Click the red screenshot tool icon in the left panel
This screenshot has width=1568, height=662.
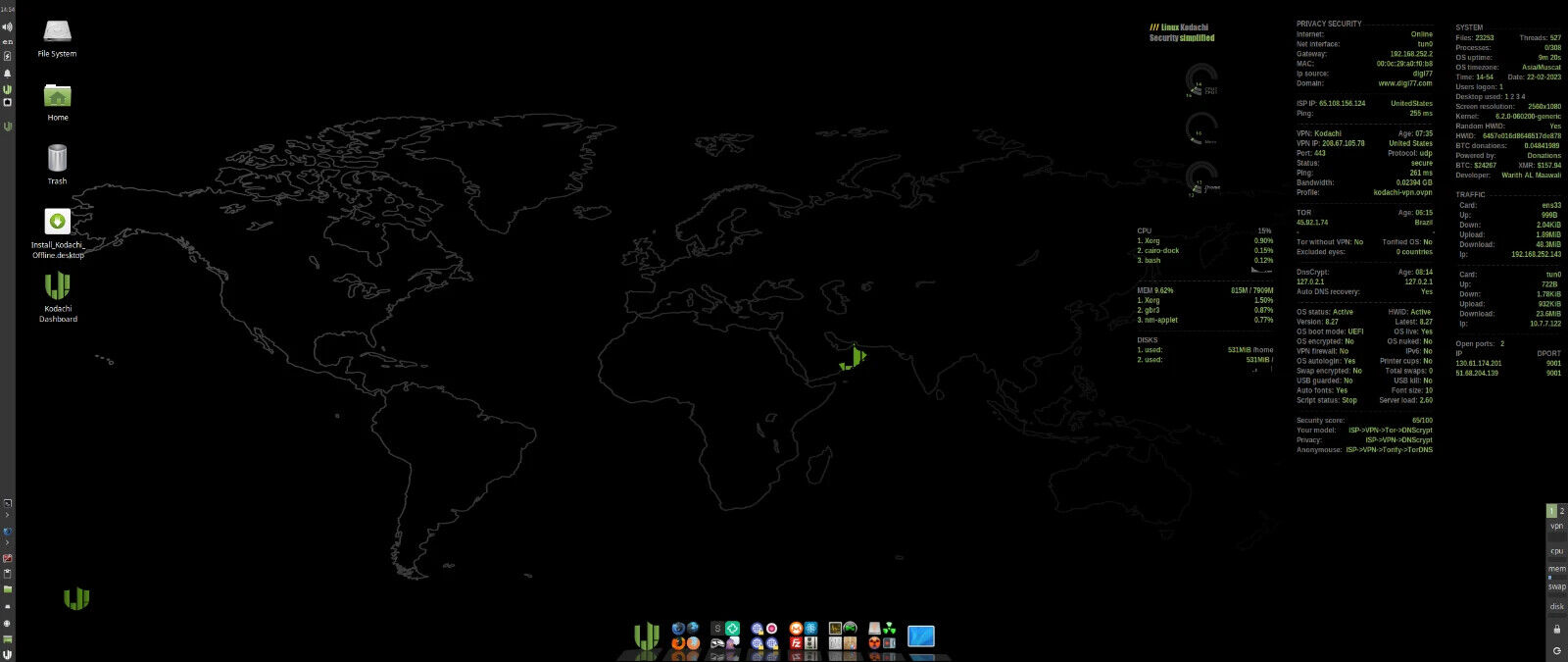tap(7, 558)
